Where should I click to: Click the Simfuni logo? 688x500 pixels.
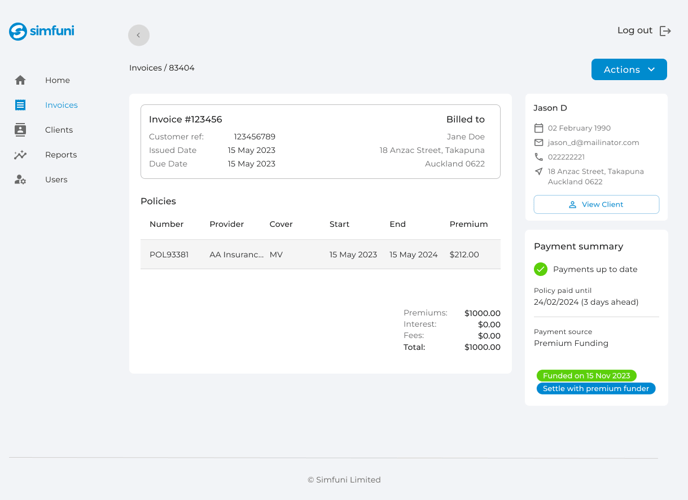point(41,32)
